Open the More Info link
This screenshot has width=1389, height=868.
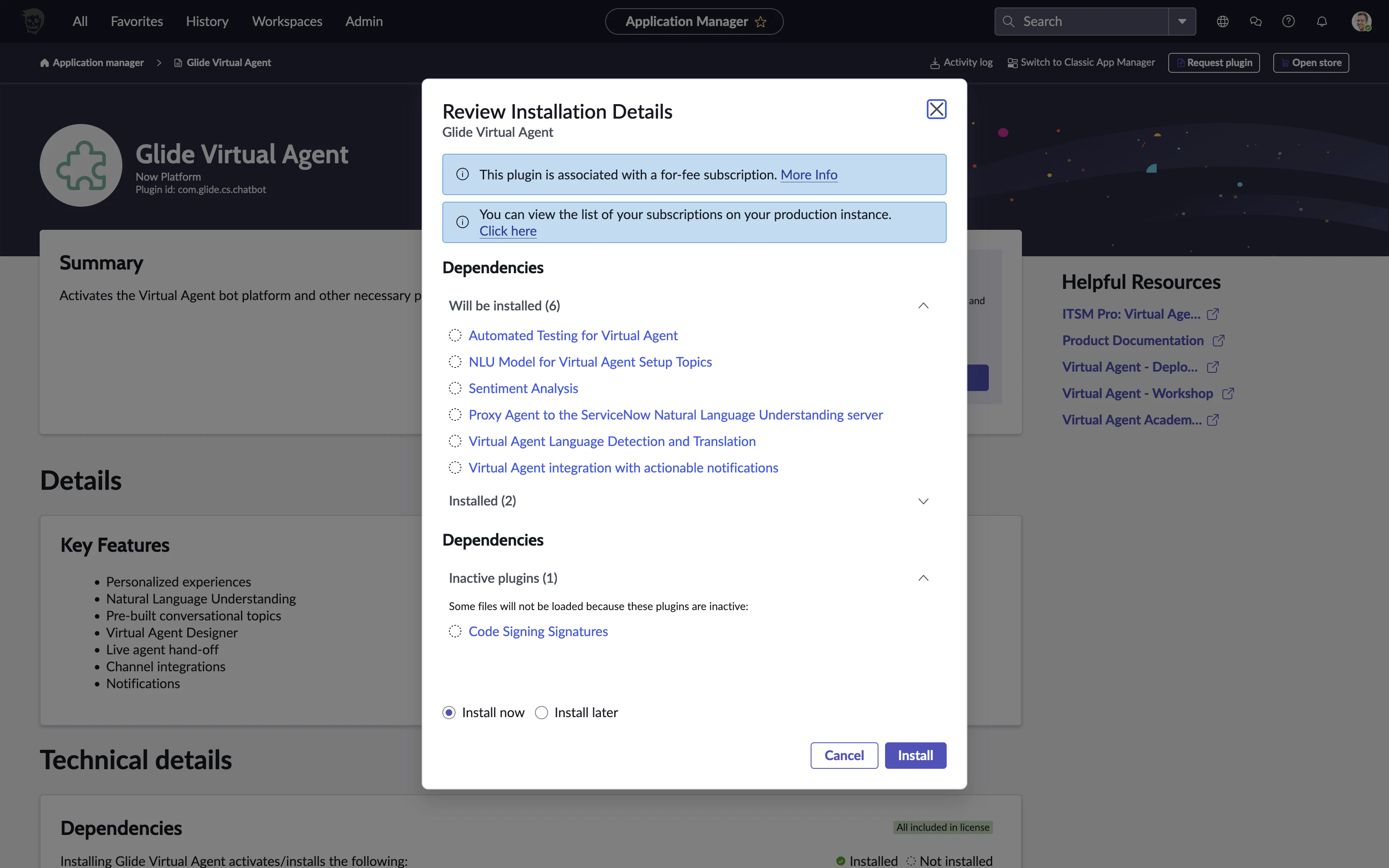click(809, 174)
